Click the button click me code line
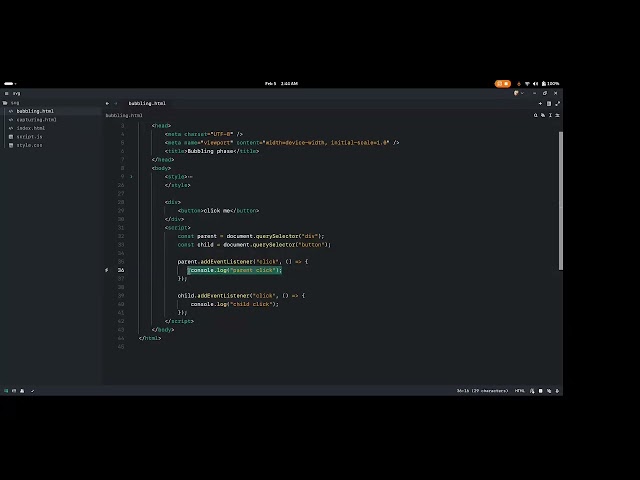 [218, 211]
